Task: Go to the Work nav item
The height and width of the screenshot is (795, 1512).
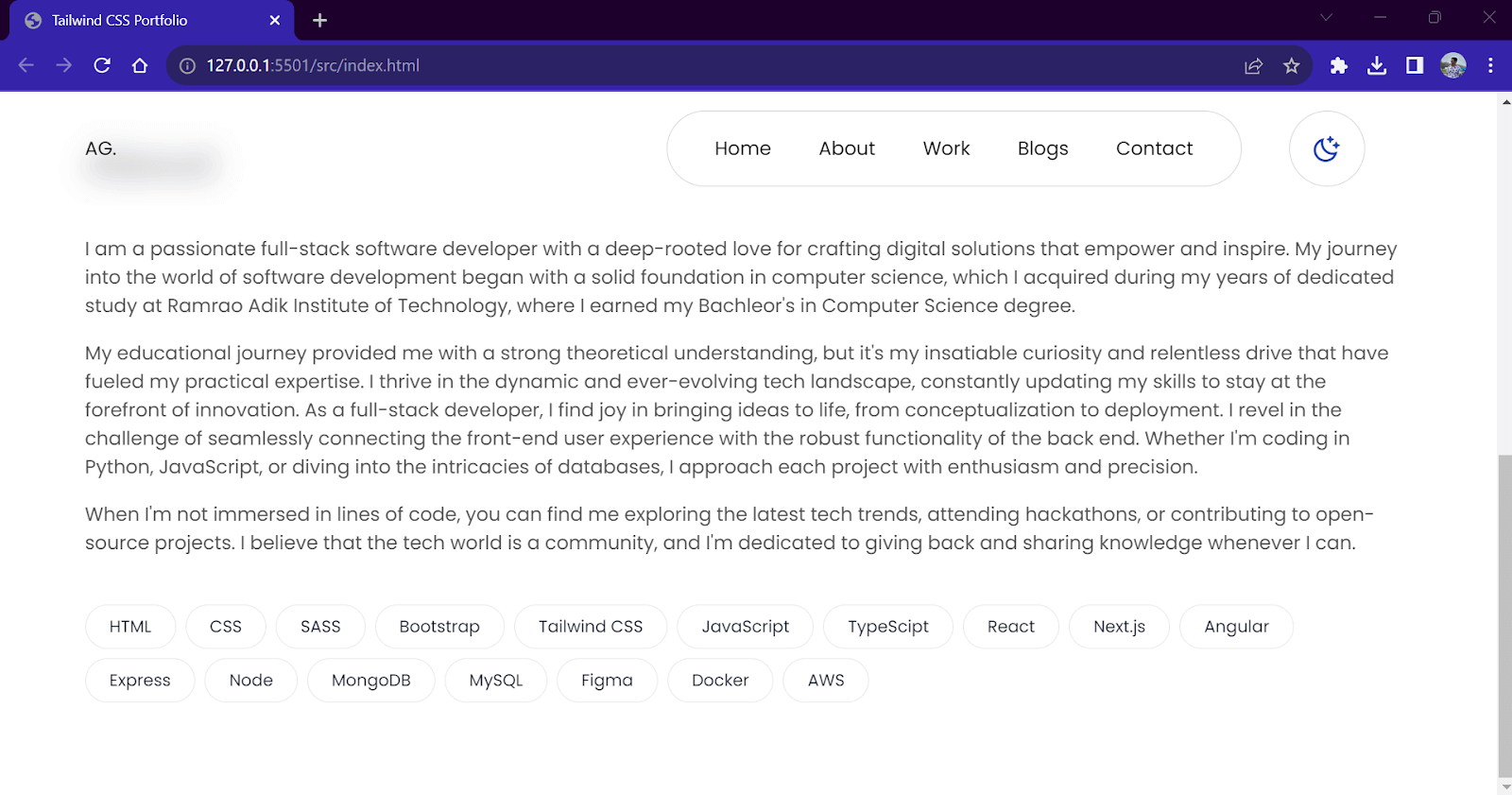Action: 946,148
